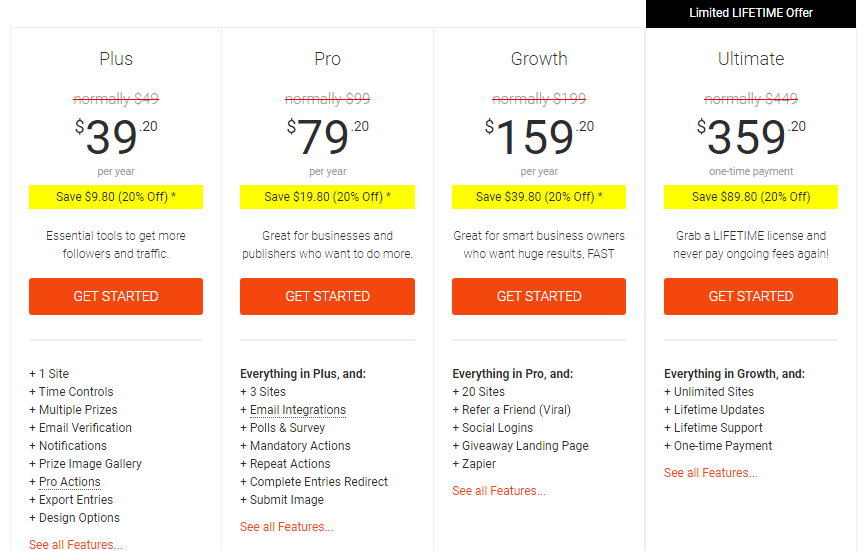
Task: Click the Save $39.80 yellow badge
Action: click(x=539, y=197)
